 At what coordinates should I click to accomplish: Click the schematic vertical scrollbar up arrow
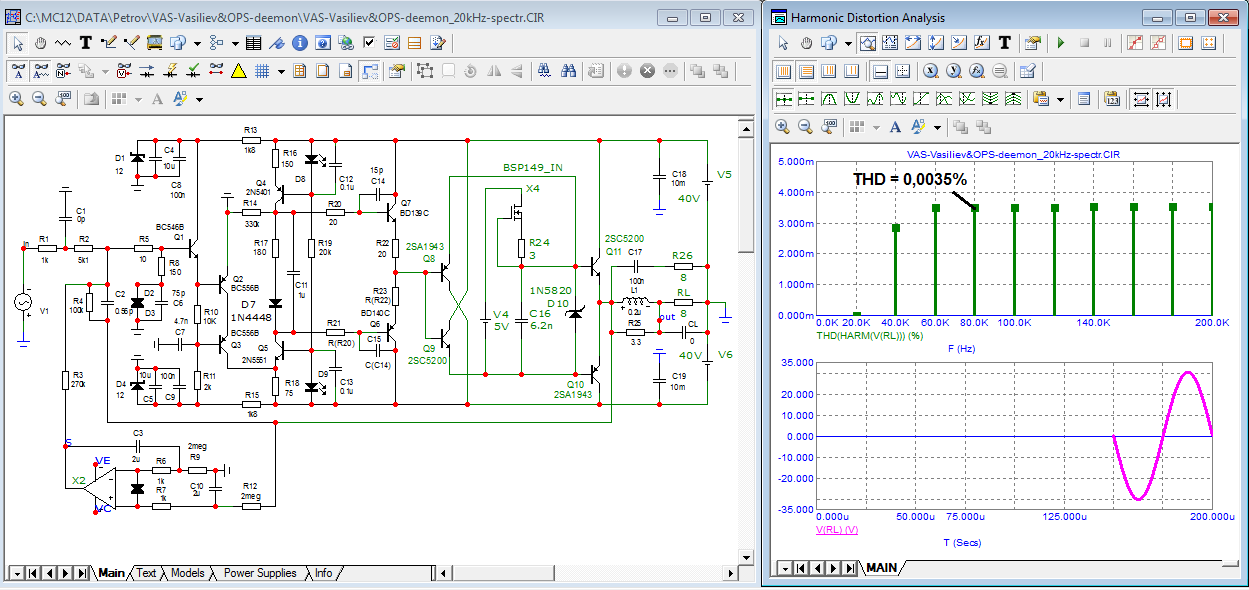coord(744,127)
